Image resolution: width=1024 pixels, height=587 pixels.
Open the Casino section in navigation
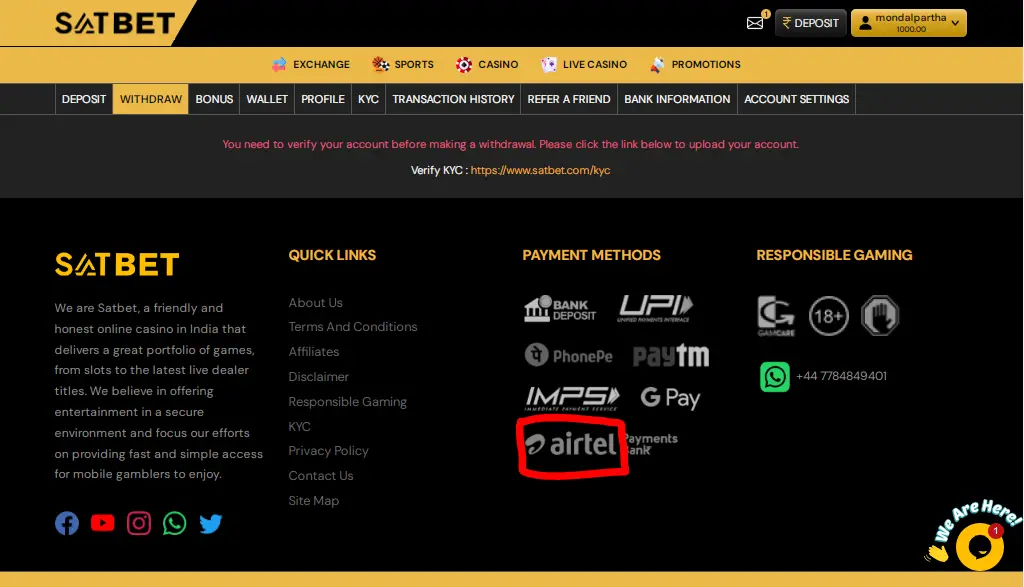click(x=487, y=64)
